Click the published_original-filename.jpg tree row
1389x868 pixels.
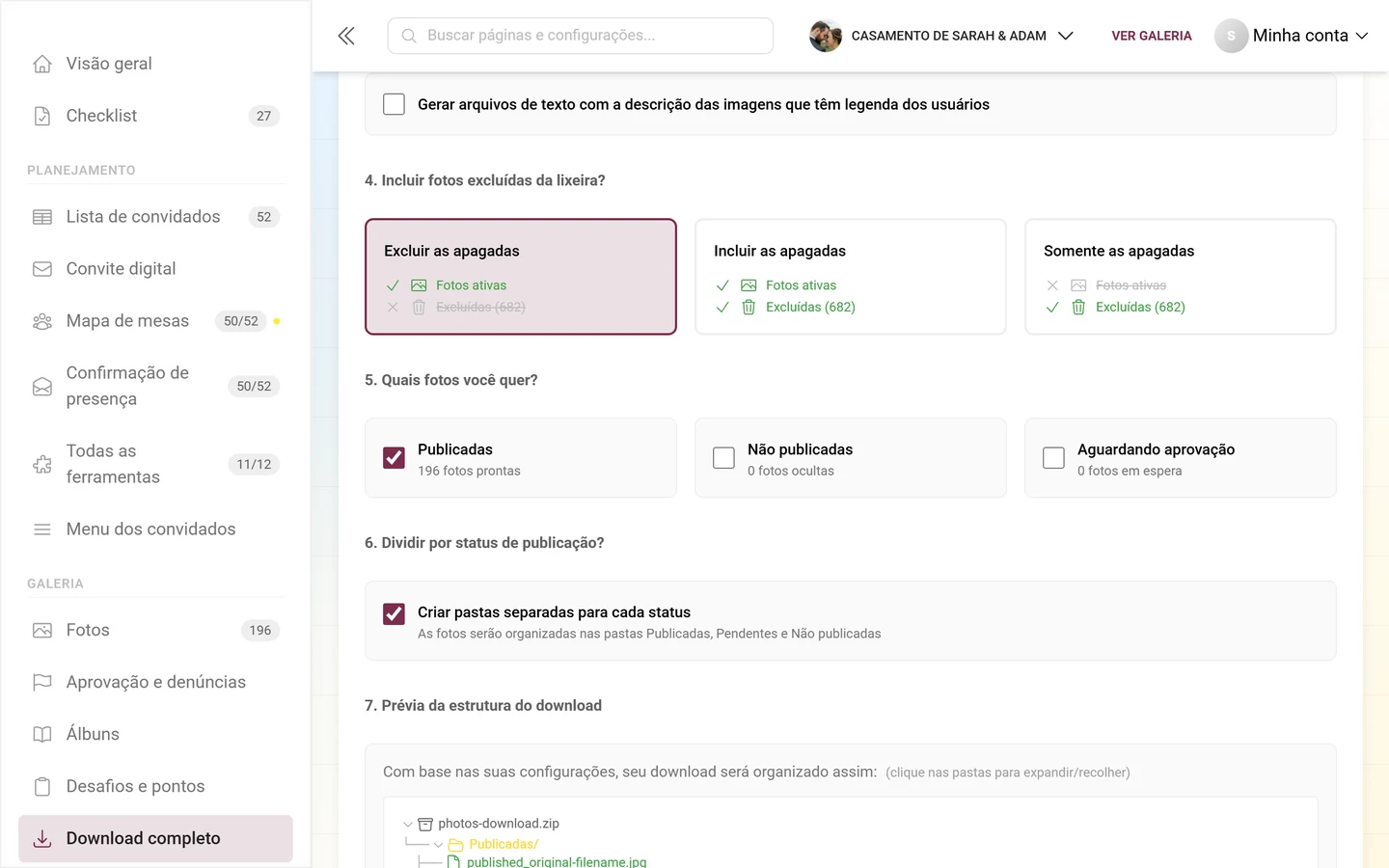click(546, 861)
